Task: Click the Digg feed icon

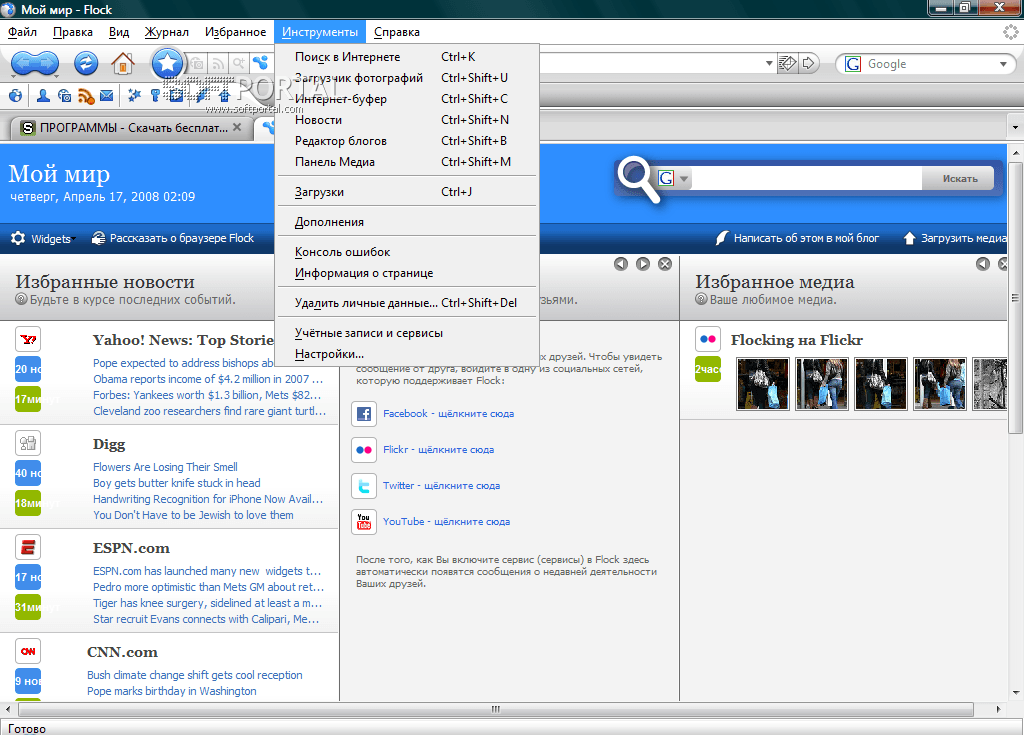Action: coord(28,443)
